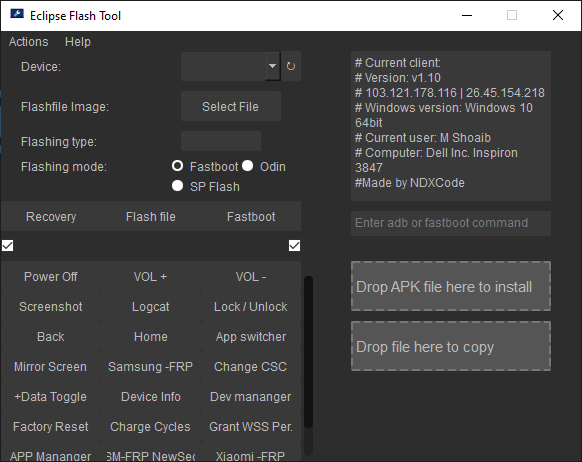
Task: Click the Drop APK file install area
Action: (x=451, y=286)
